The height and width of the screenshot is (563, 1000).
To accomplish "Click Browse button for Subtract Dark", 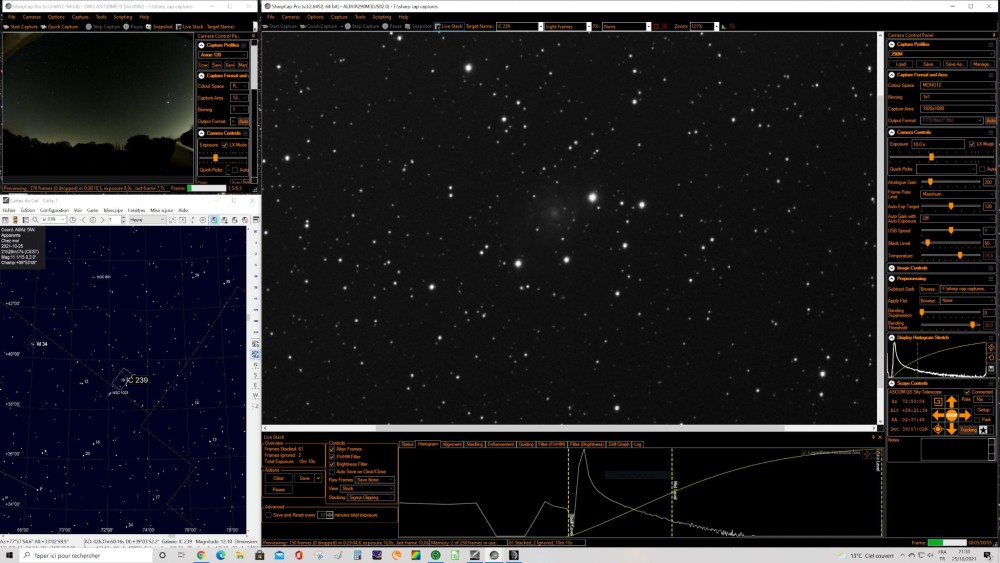I will [x=929, y=289].
